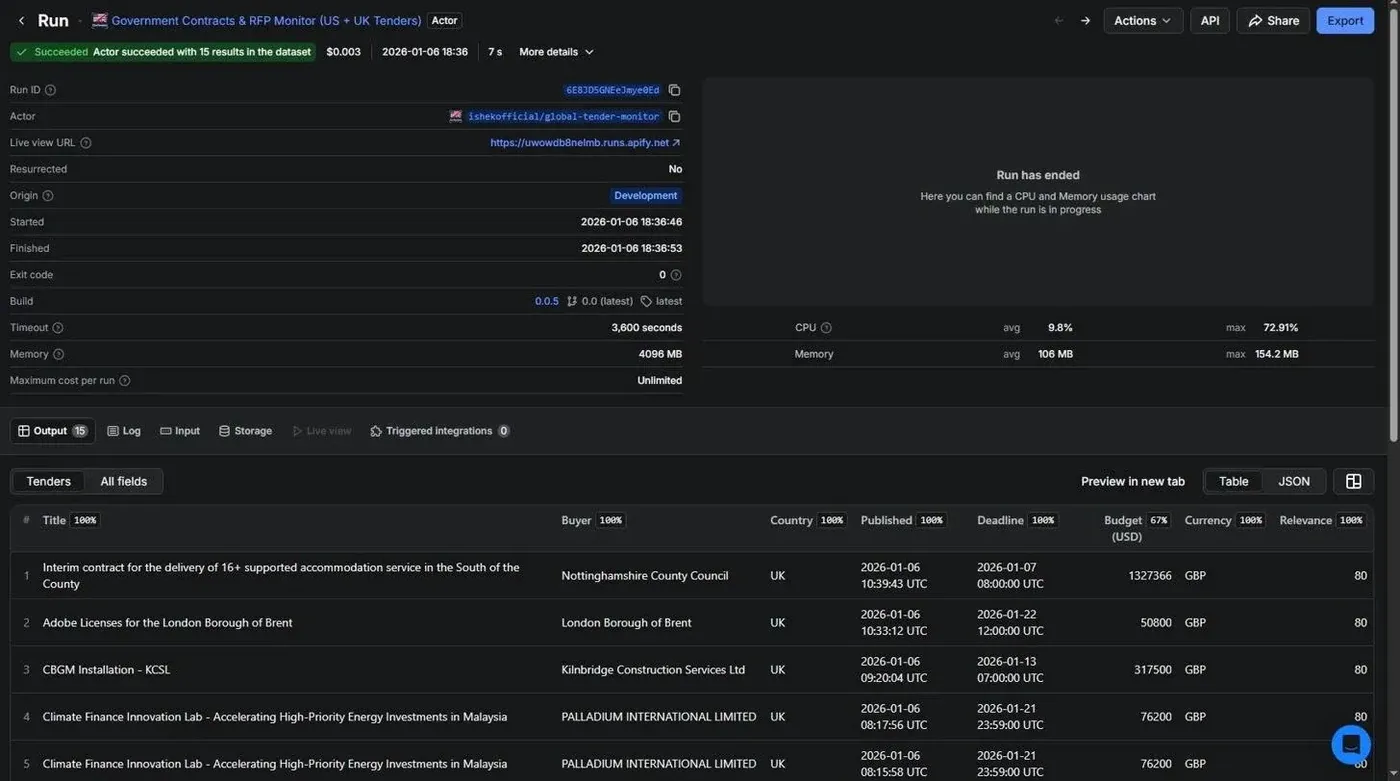Select the Adobe Licenses for Brent title
The image size is (1400, 781).
tap(168, 623)
